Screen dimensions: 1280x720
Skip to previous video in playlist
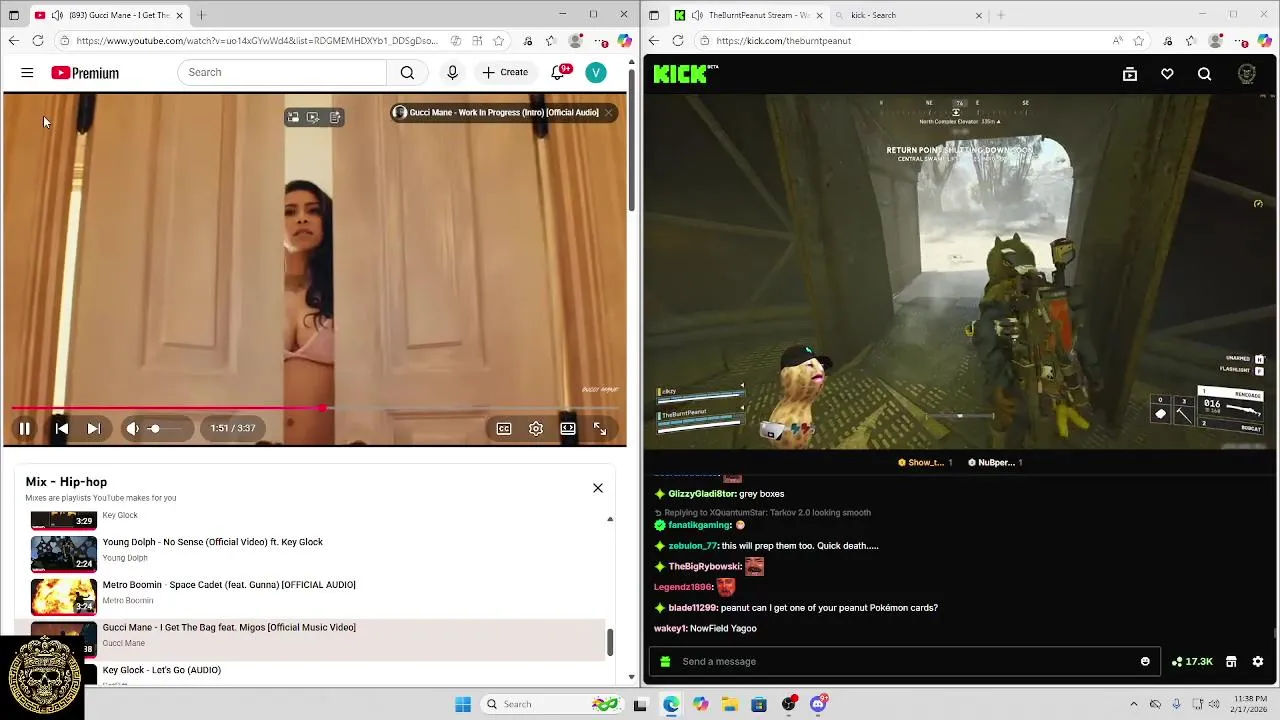(62, 428)
